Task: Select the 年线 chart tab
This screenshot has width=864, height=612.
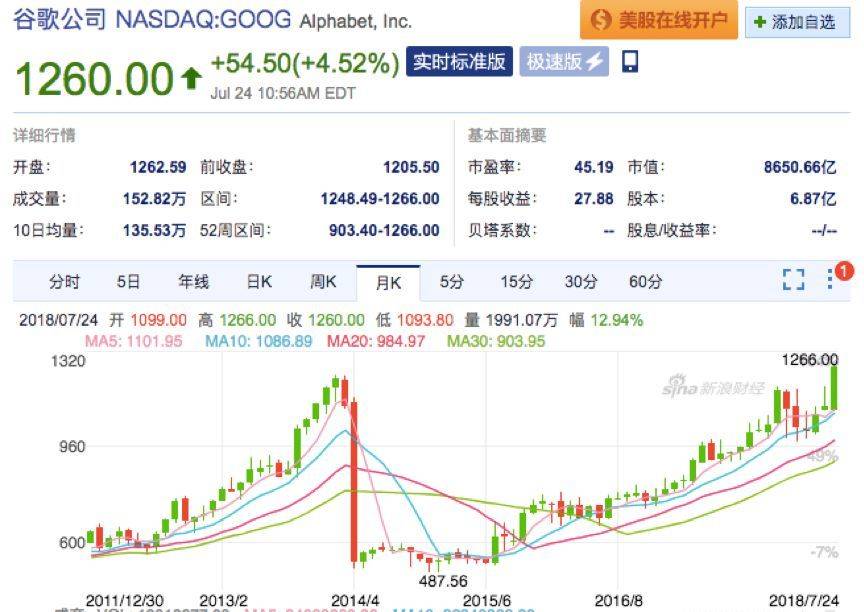Action: (193, 281)
